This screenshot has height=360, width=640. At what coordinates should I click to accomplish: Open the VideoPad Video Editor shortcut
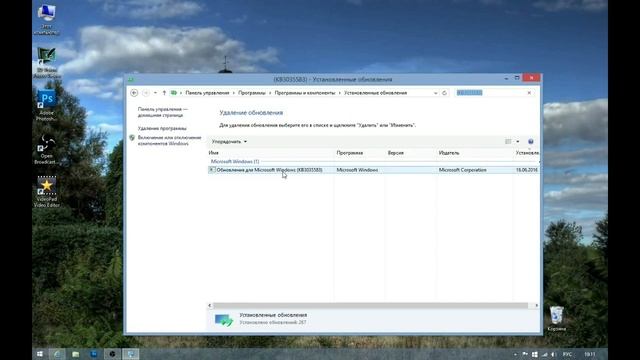click(x=47, y=192)
